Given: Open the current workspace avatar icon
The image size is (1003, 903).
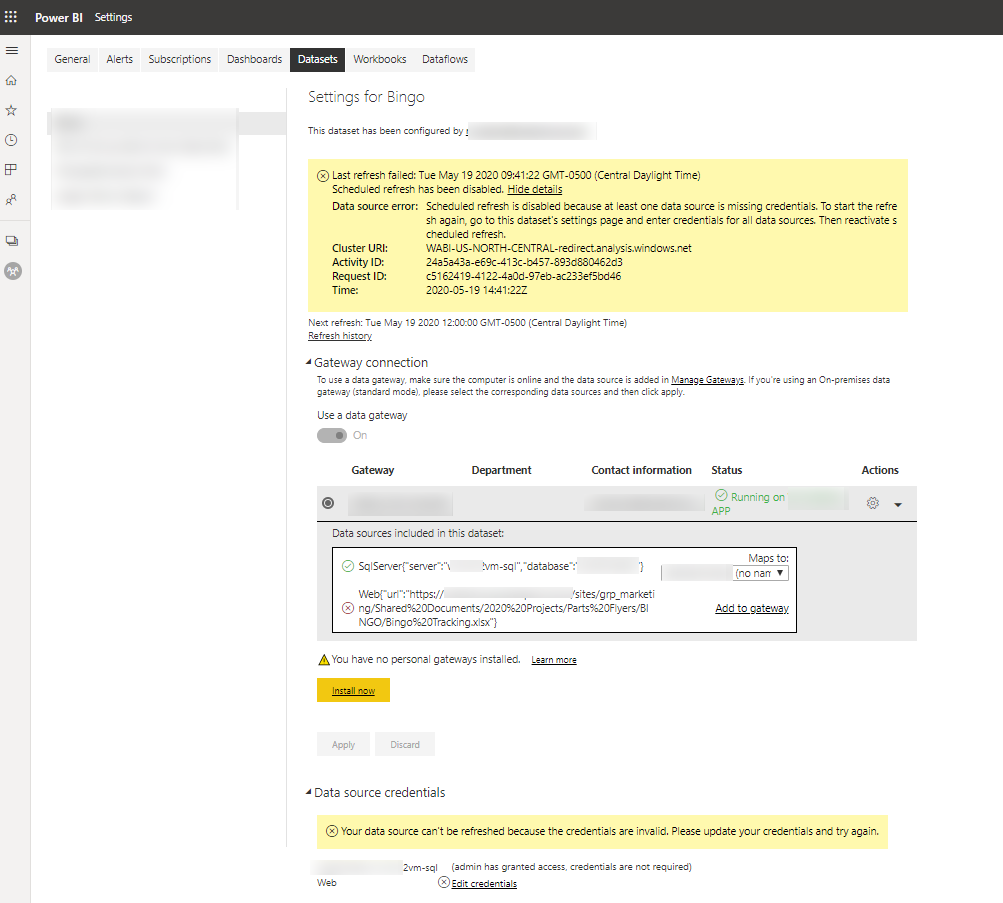Looking at the screenshot, I should tap(13, 271).
